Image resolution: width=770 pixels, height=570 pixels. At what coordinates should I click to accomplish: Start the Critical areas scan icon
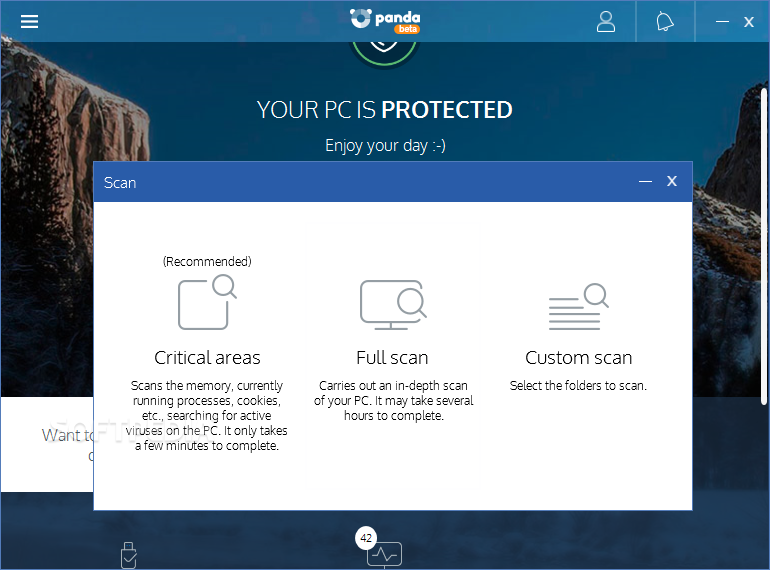207,302
